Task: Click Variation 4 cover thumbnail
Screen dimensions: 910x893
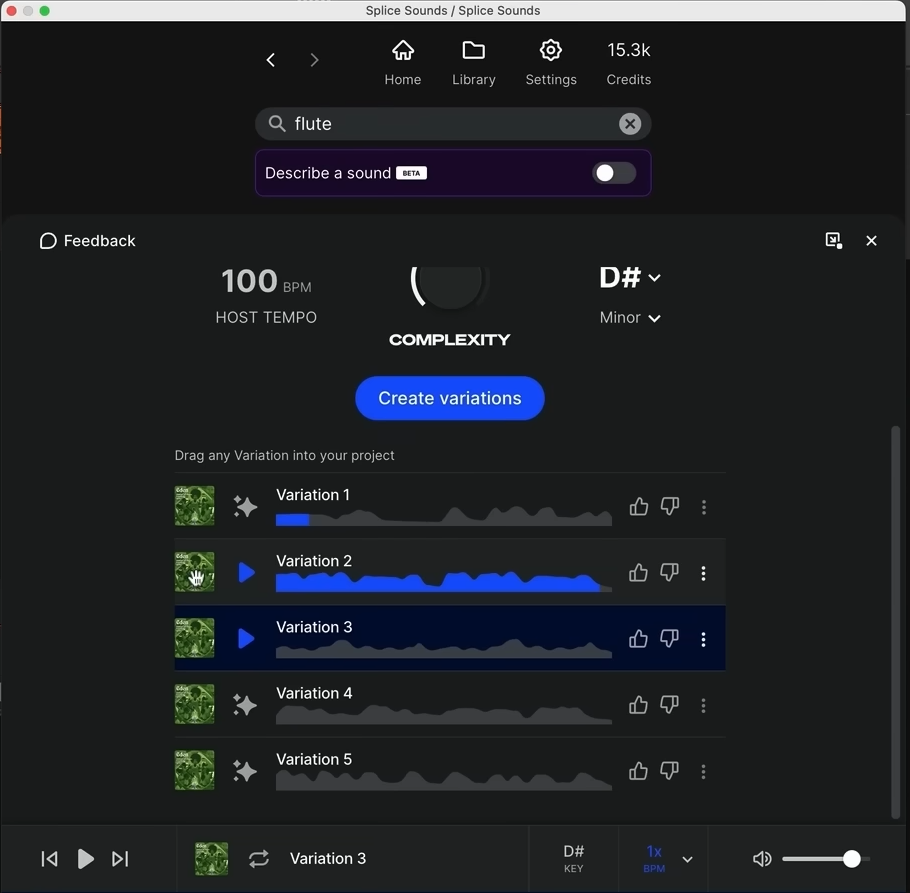Action: tap(194, 704)
